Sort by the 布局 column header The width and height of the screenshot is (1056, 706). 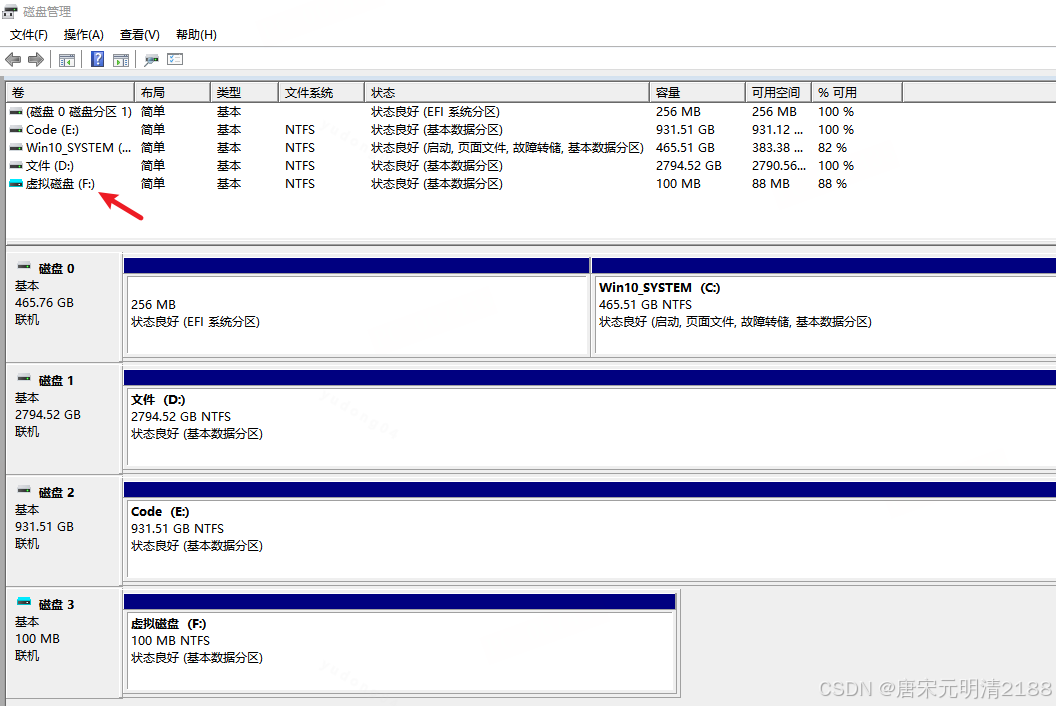(x=172, y=92)
